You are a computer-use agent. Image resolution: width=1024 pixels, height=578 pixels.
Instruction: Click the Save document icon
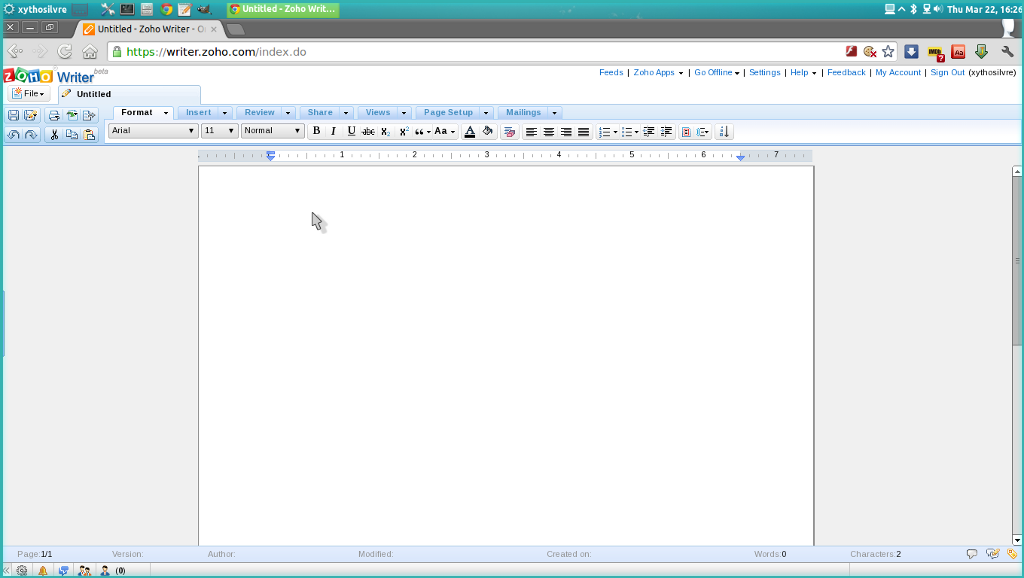pyautogui.click(x=13, y=116)
